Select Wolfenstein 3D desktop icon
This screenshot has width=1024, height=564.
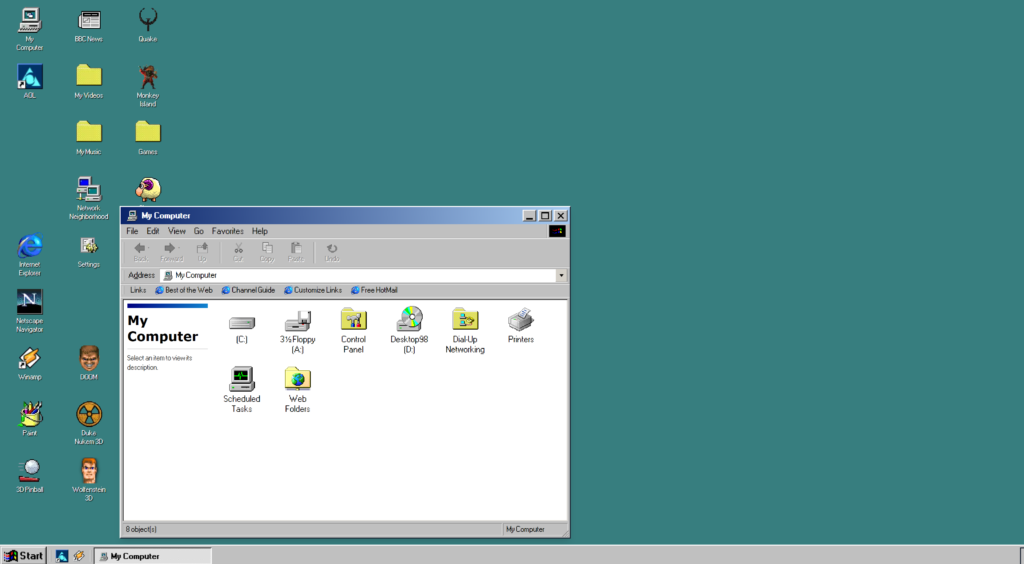(x=89, y=479)
